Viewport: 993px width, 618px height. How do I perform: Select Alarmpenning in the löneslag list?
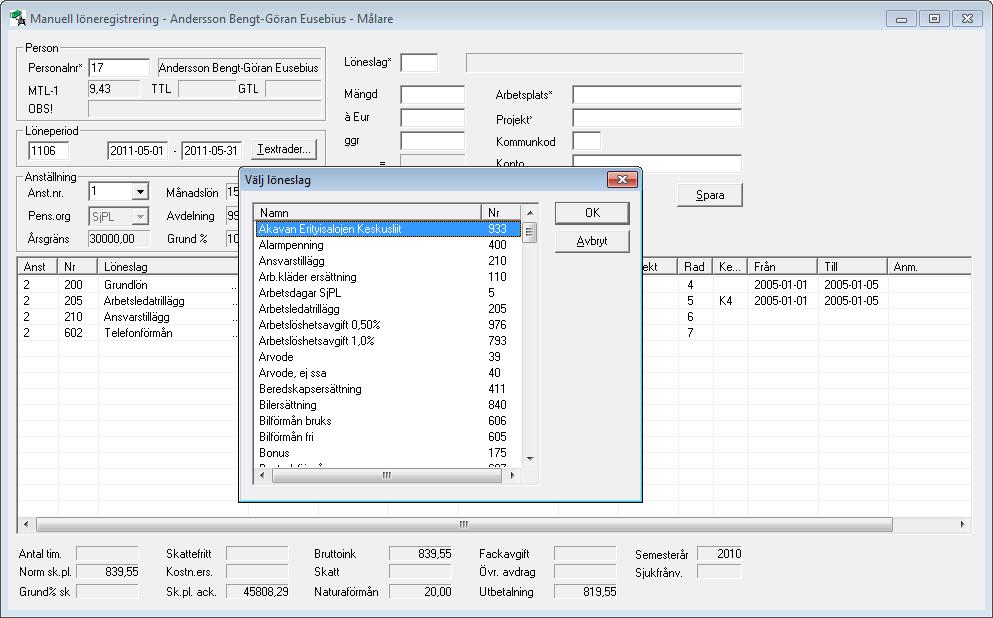[x=388, y=245]
